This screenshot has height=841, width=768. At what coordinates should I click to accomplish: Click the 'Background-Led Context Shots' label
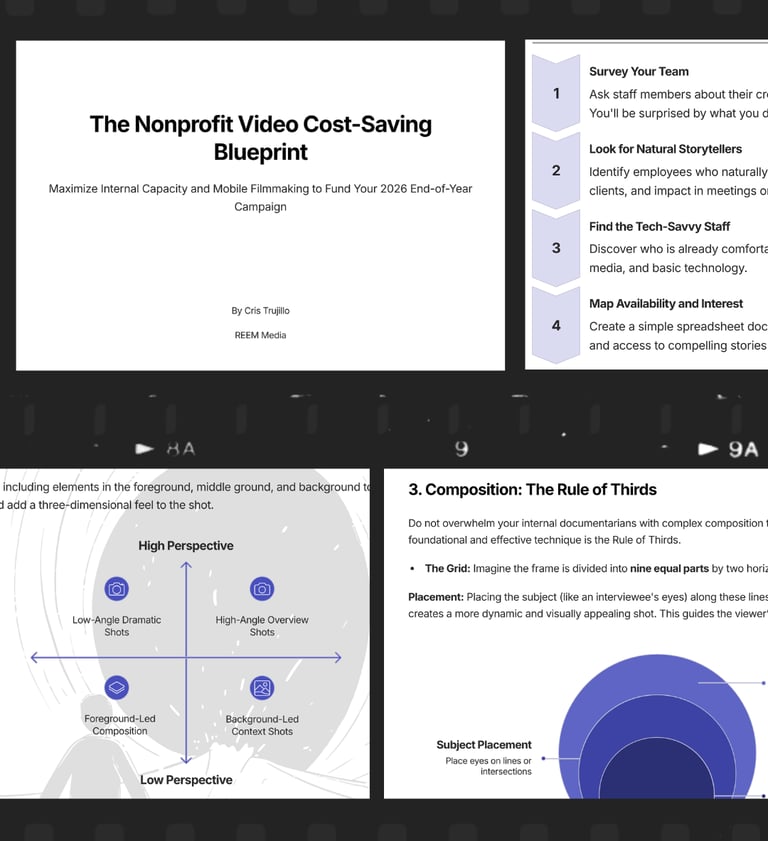(262, 725)
